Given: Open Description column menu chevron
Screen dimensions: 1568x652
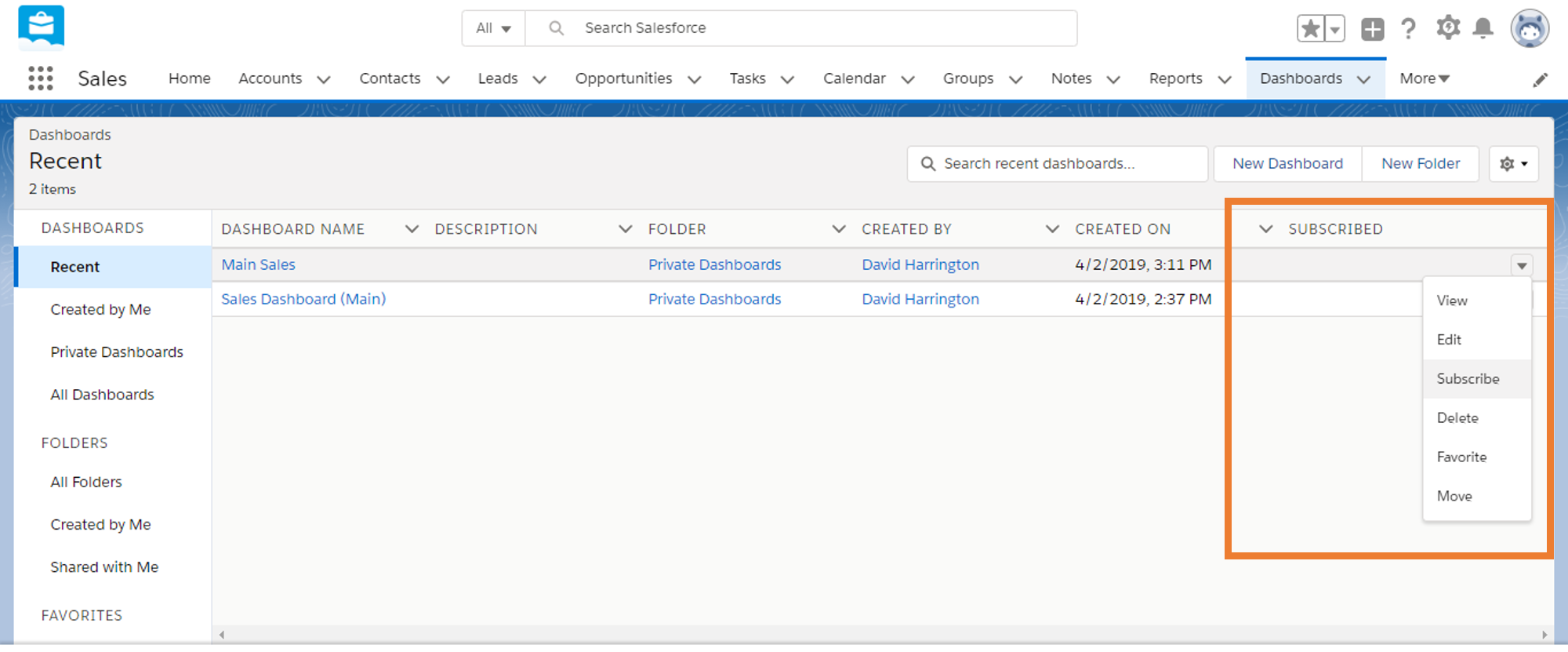Looking at the screenshot, I should coord(626,229).
